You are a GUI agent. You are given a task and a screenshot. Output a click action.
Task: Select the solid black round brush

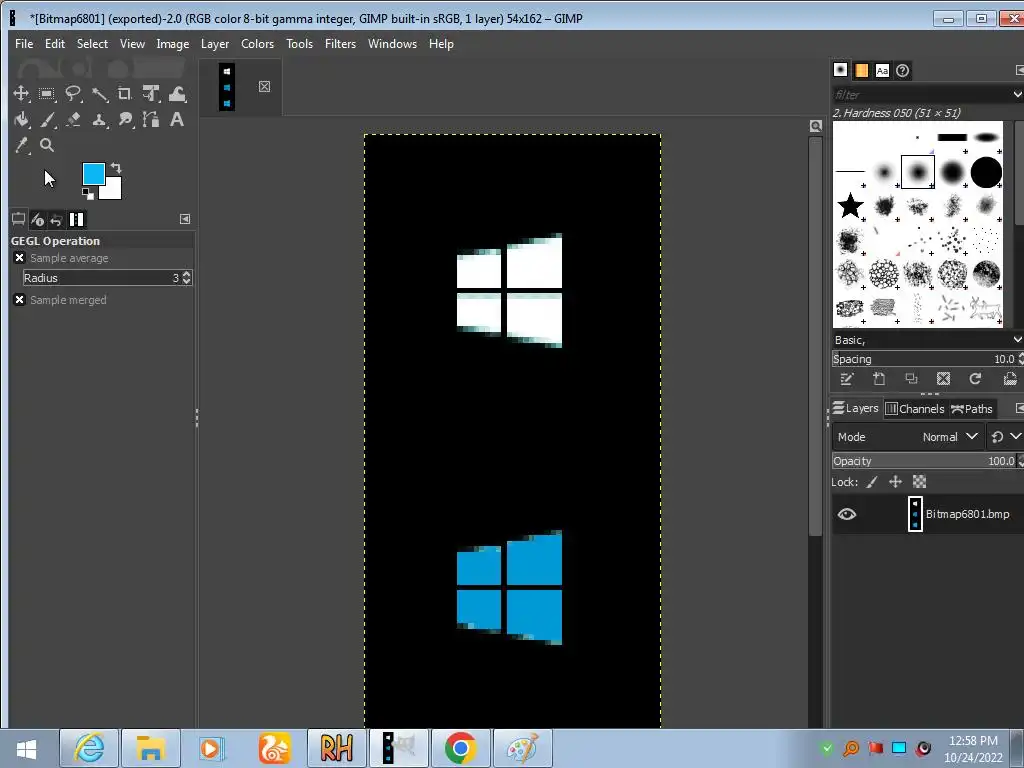pyautogui.click(x=986, y=172)
